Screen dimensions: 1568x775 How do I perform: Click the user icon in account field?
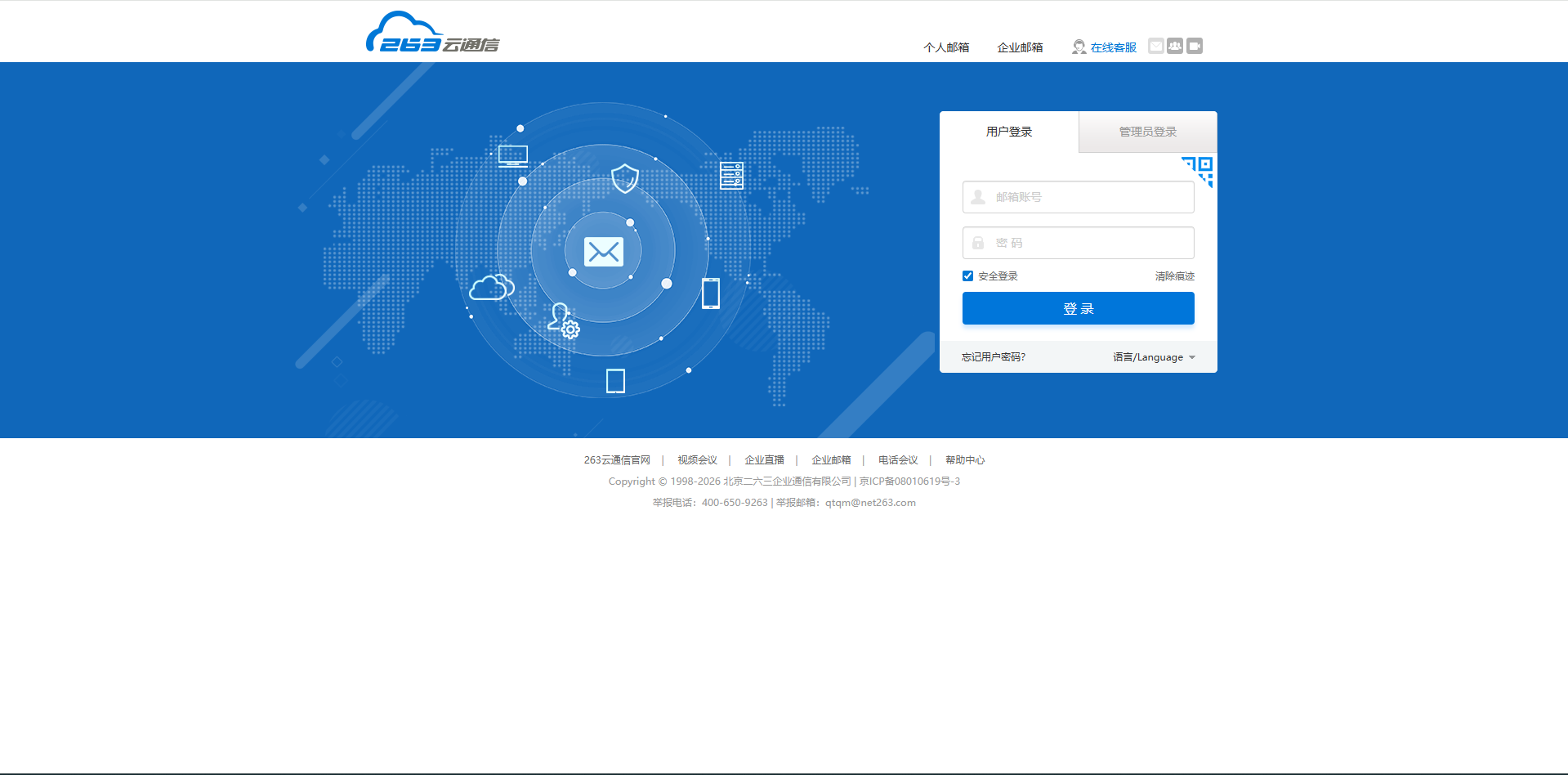(978, 197)
